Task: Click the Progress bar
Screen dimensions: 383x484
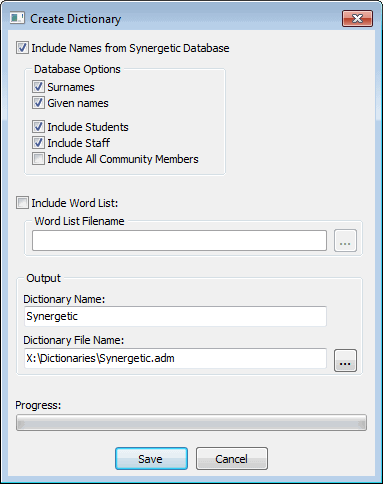Action: [191, 423]
